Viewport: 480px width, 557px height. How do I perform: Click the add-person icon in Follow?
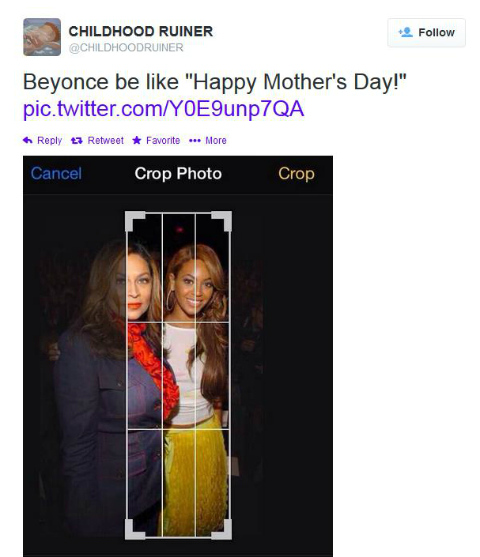click(405, 32)
